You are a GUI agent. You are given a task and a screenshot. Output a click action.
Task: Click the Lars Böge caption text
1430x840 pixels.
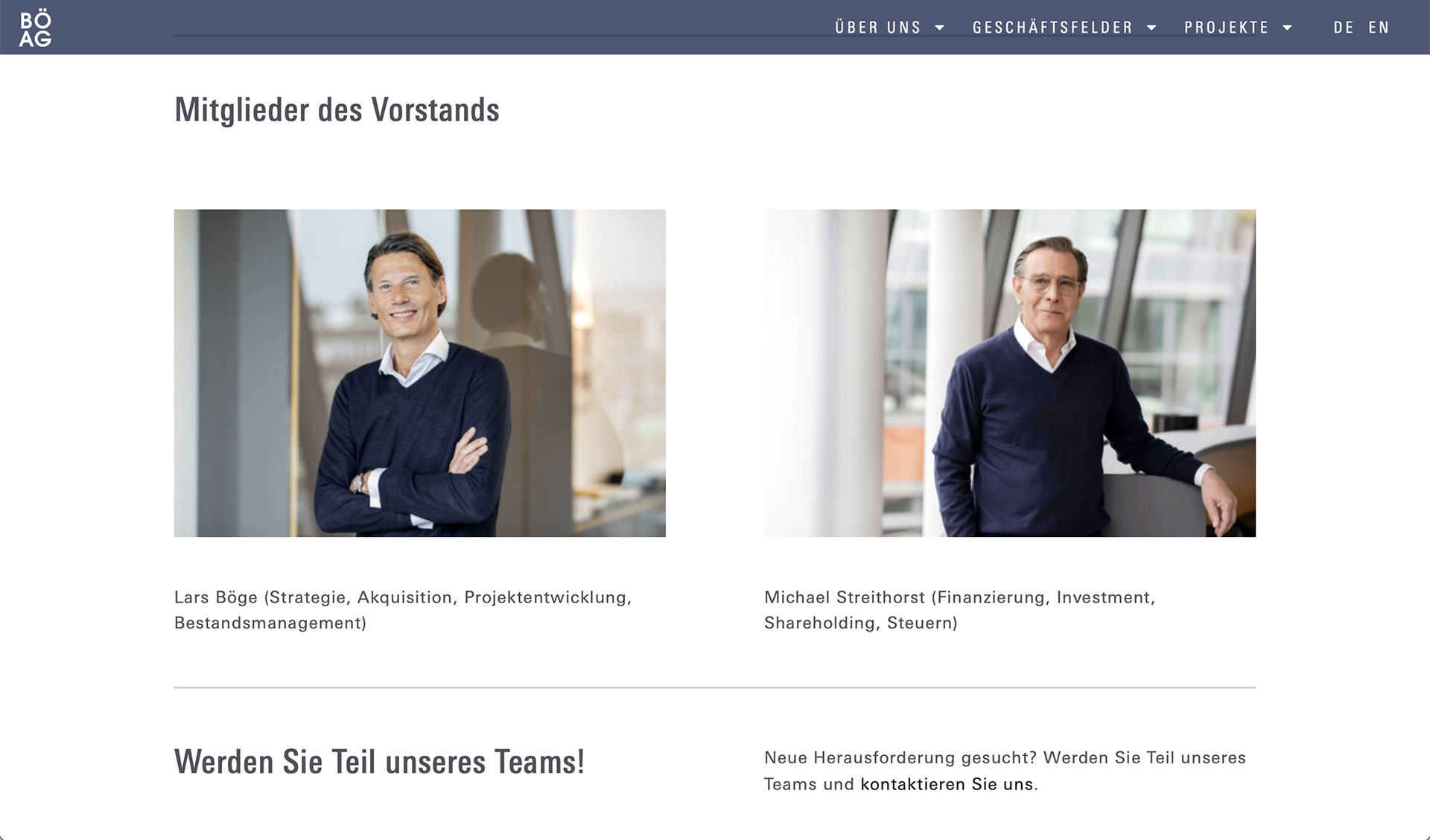(403, 610)
